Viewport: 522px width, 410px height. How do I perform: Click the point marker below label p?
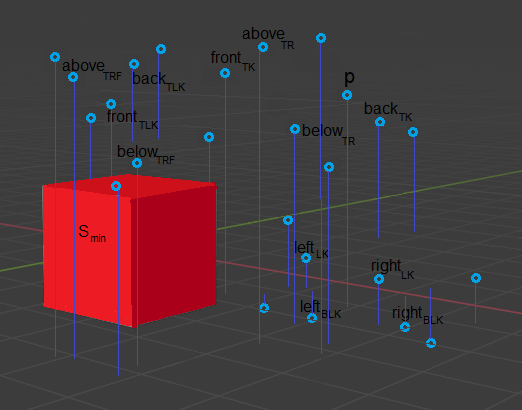click(347, 95)
